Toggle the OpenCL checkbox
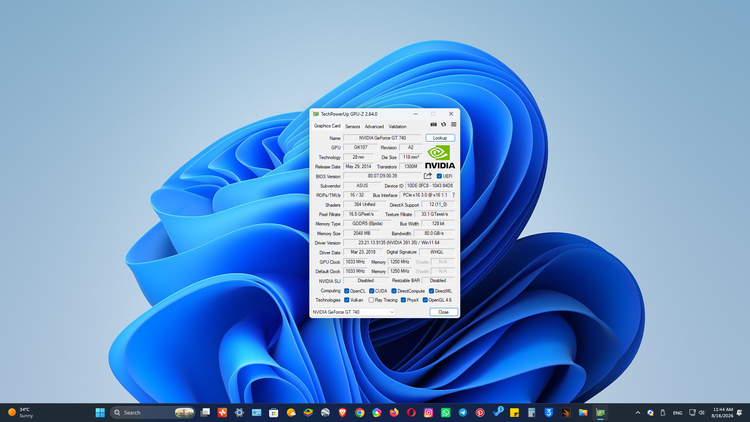Screen dimensions: 750x422 click(x=346, y=291)
